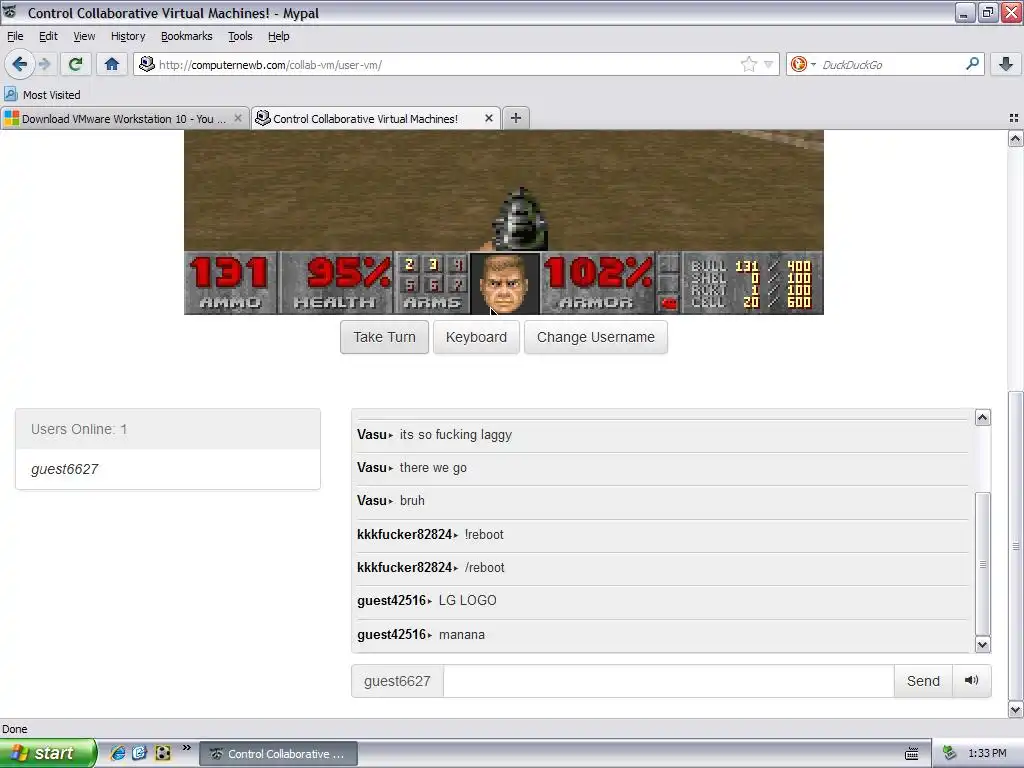Image resolution: width=1024 pixels, height=768 pixels.
Task: Open the tab groups icon
Action: pos(1014,118)
